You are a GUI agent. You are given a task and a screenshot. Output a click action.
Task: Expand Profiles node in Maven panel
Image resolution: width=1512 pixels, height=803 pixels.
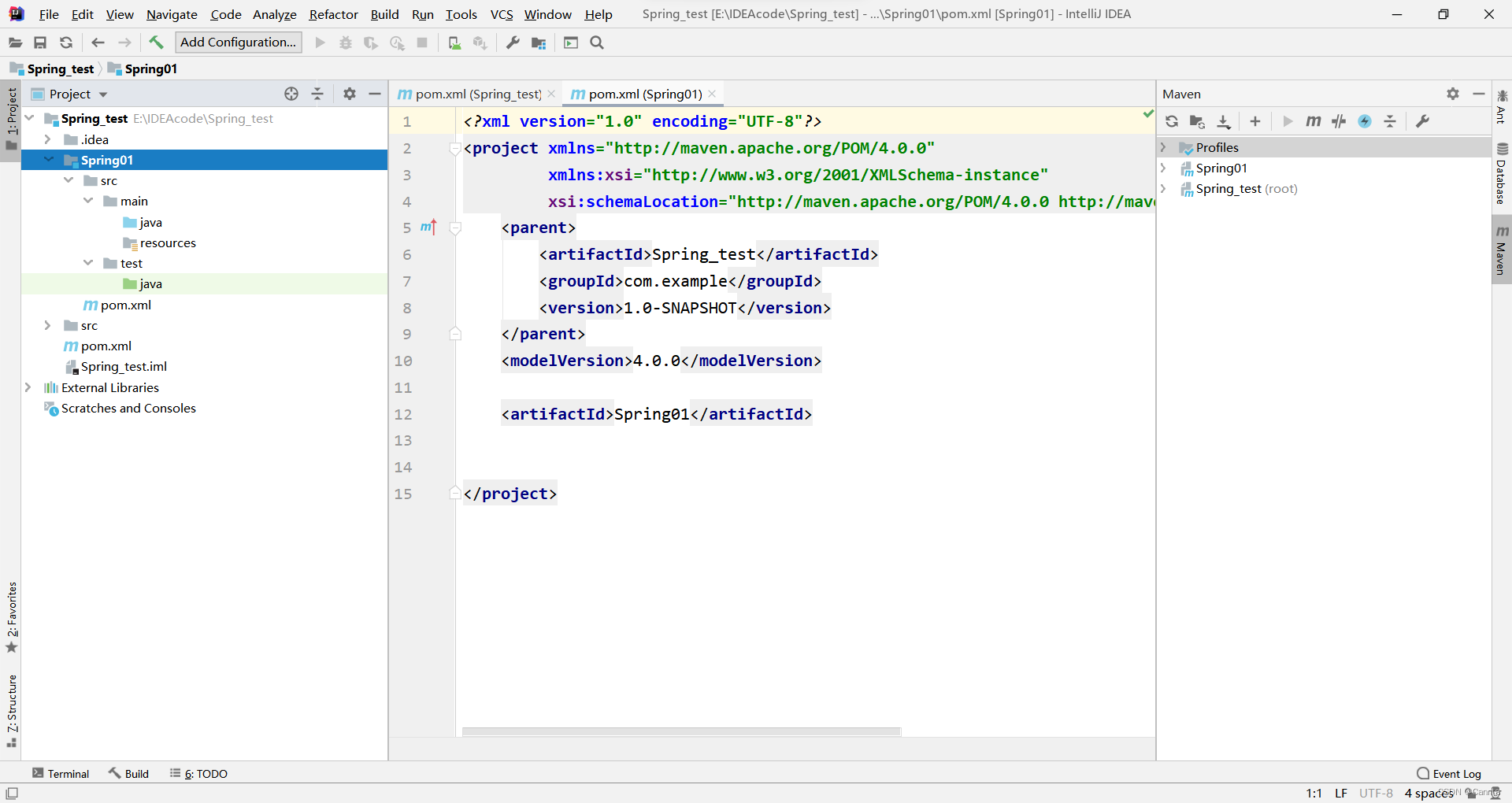coord(1163,147)
